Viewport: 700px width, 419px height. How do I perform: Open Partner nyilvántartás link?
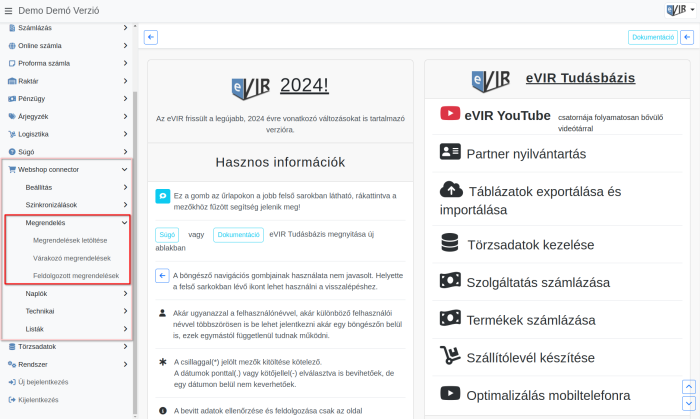[x=526, y=154]
